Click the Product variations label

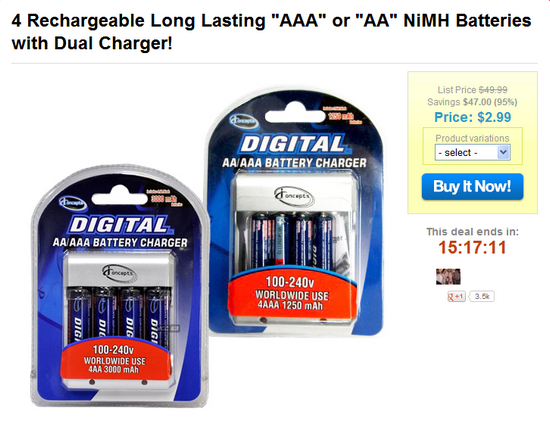tap(472, 138)
